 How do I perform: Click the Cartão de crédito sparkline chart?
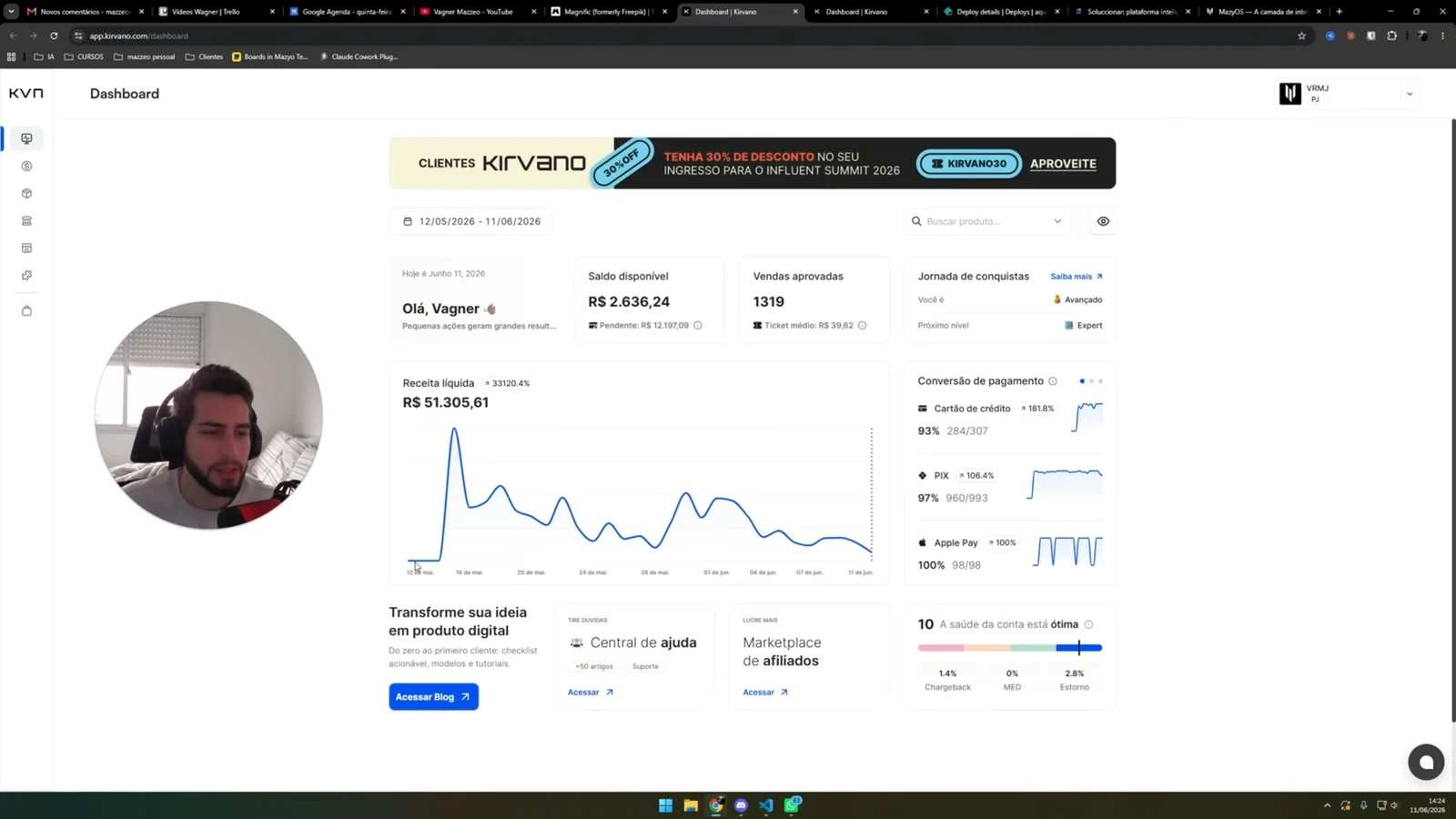point(1087,417)
